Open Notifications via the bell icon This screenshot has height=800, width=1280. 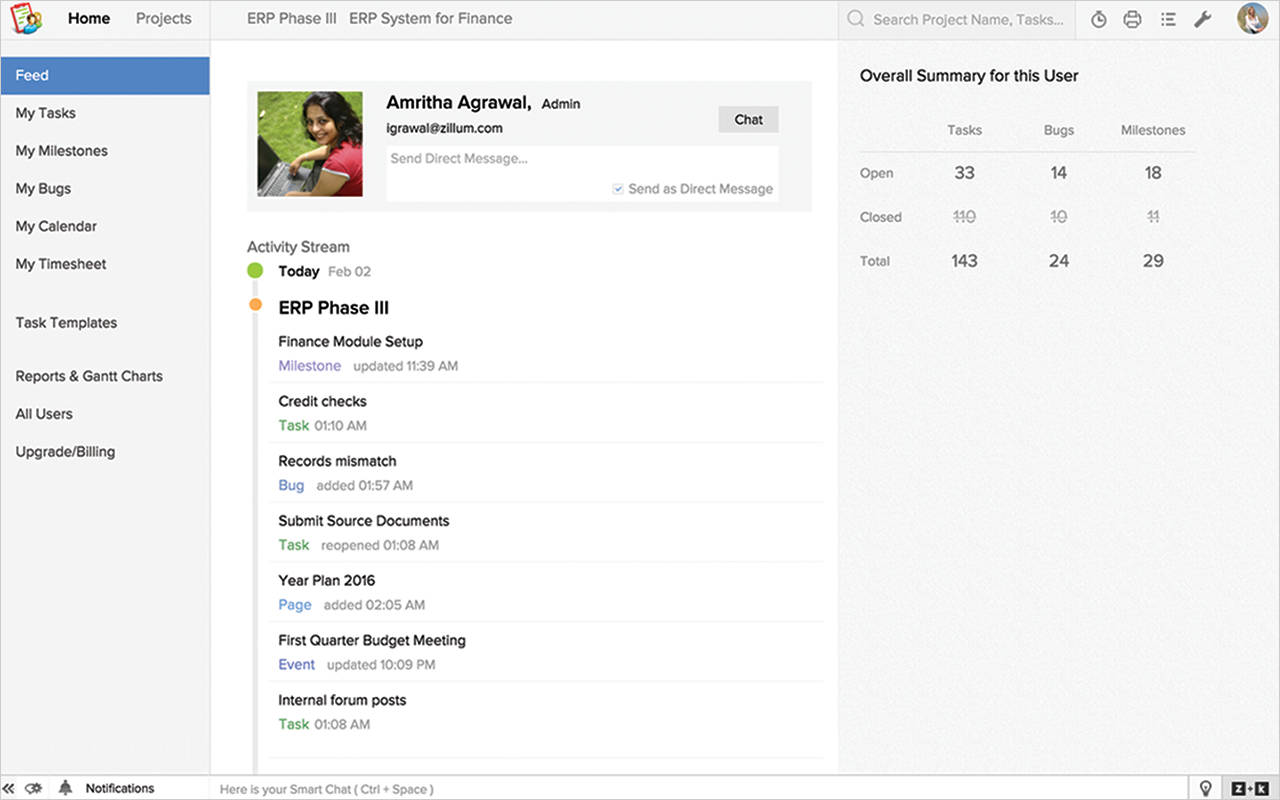tap(64, 788)
